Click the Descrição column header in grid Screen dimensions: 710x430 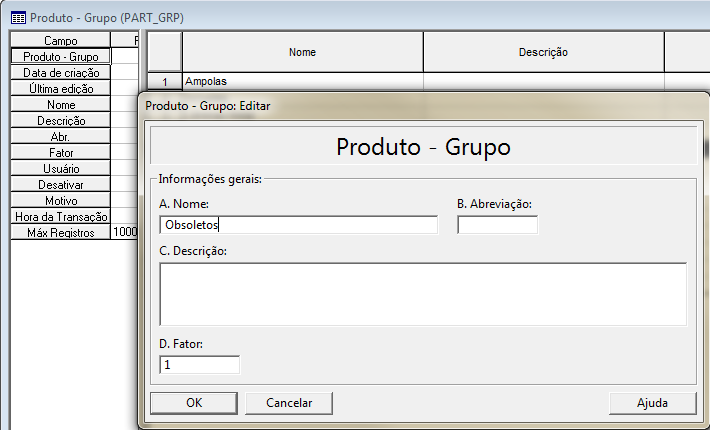(x=543, y=52)
